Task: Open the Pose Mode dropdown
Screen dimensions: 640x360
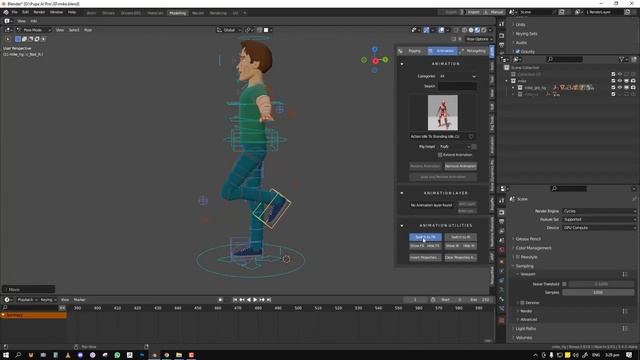Action: [33, 30]
